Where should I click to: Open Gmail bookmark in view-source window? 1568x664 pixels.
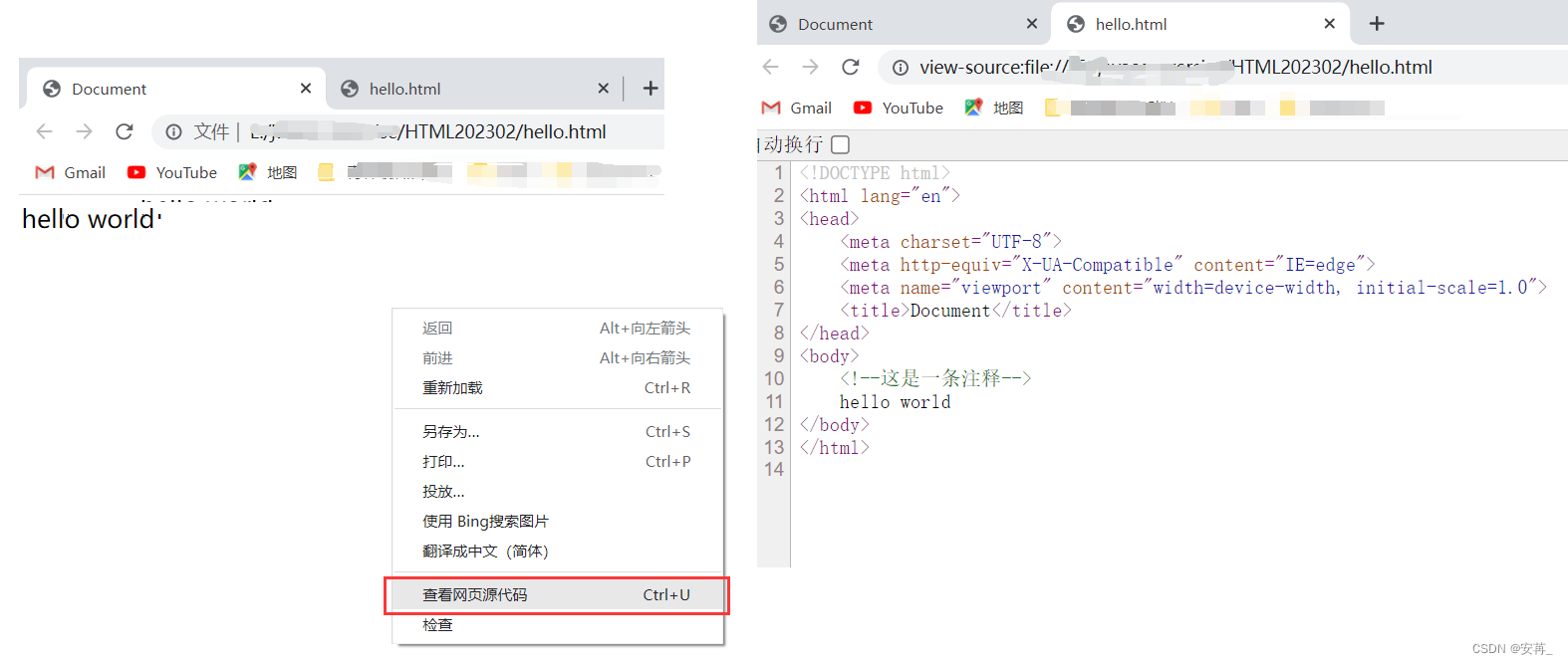pos(797,108)
